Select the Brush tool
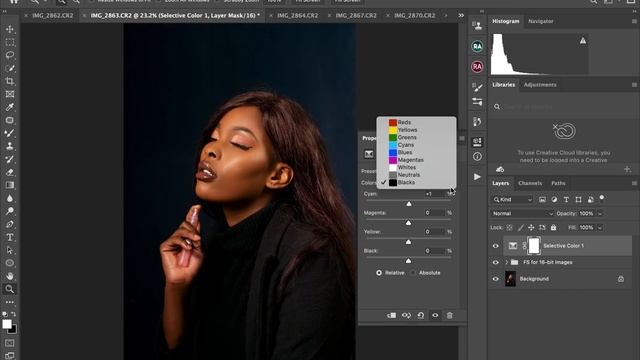The image size is (640, 360). pyautogui.click(x=10, y=133)
